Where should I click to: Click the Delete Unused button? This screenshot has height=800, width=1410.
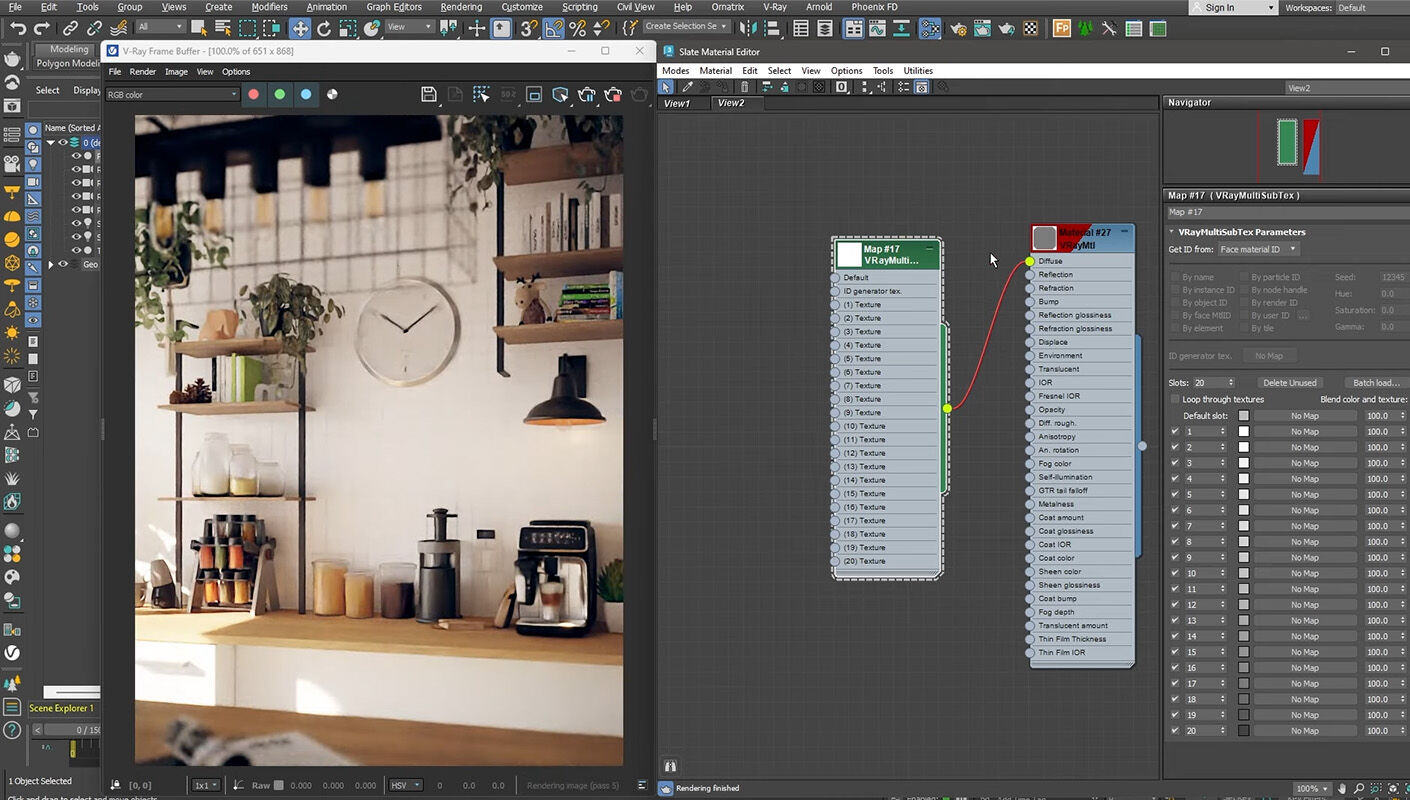coord(1289,383)
